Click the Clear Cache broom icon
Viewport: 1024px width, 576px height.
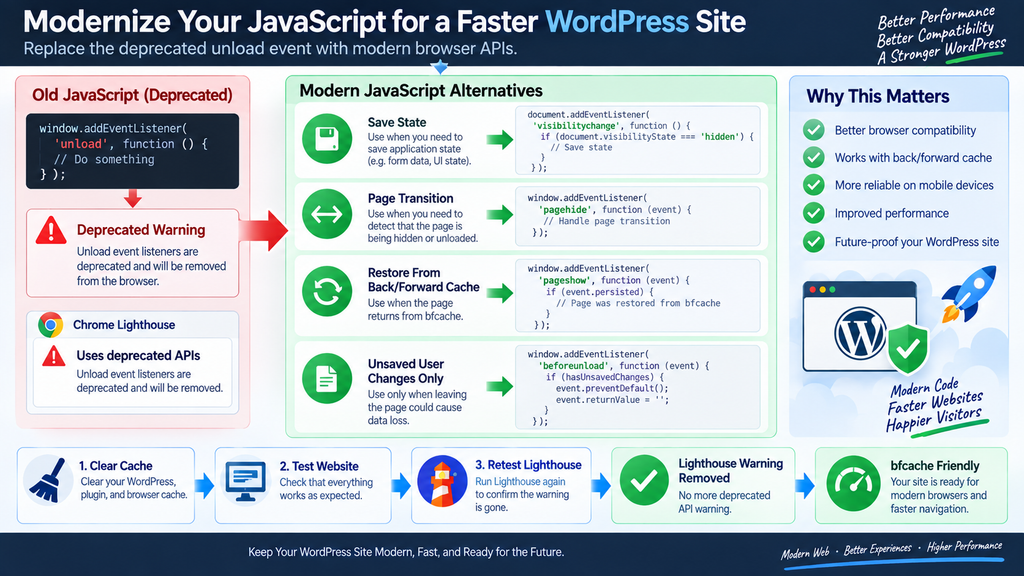tap(48, 481)
